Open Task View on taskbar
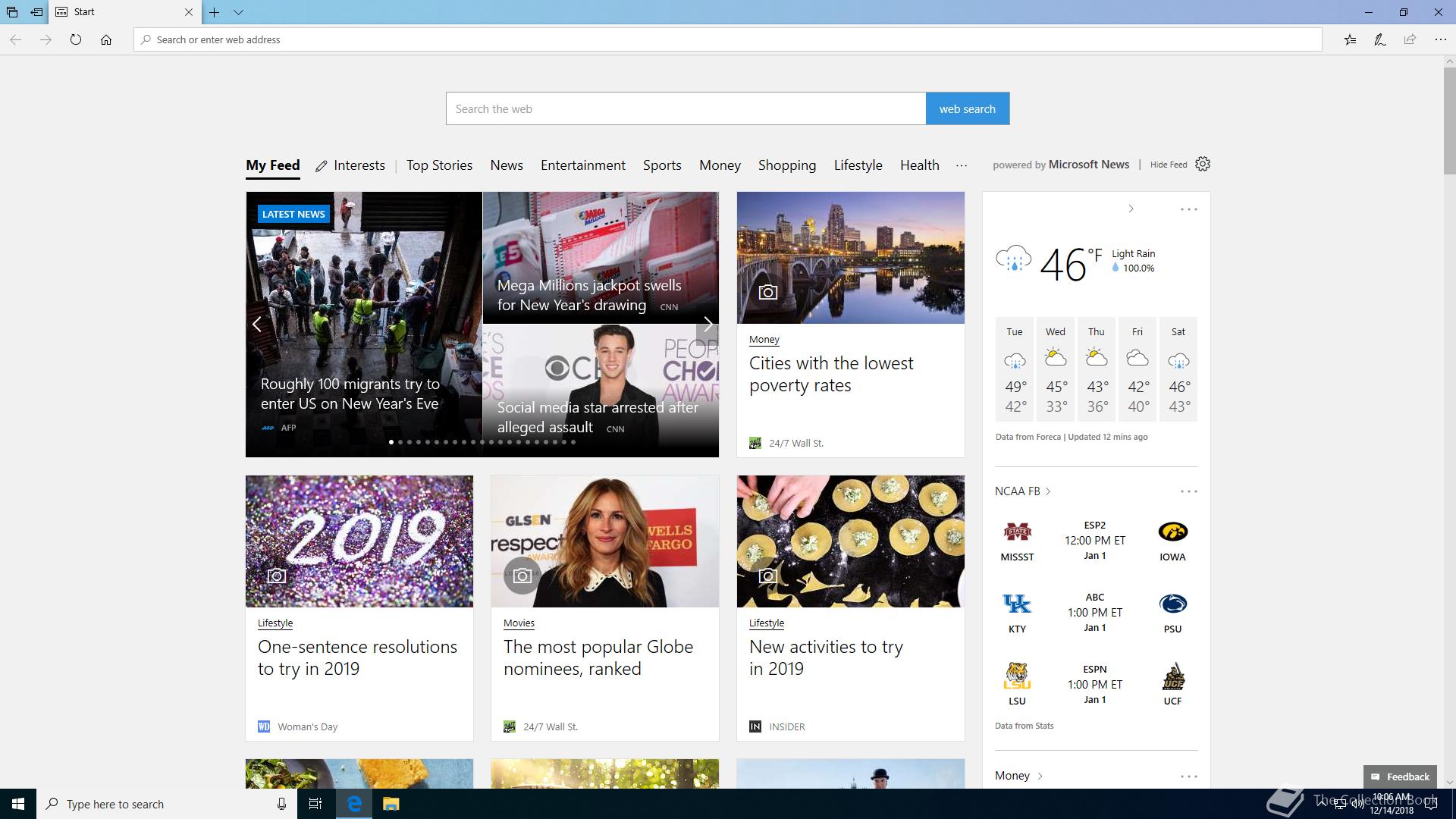The width and height of the screenshot is (1456, 819). pos(315,804)
